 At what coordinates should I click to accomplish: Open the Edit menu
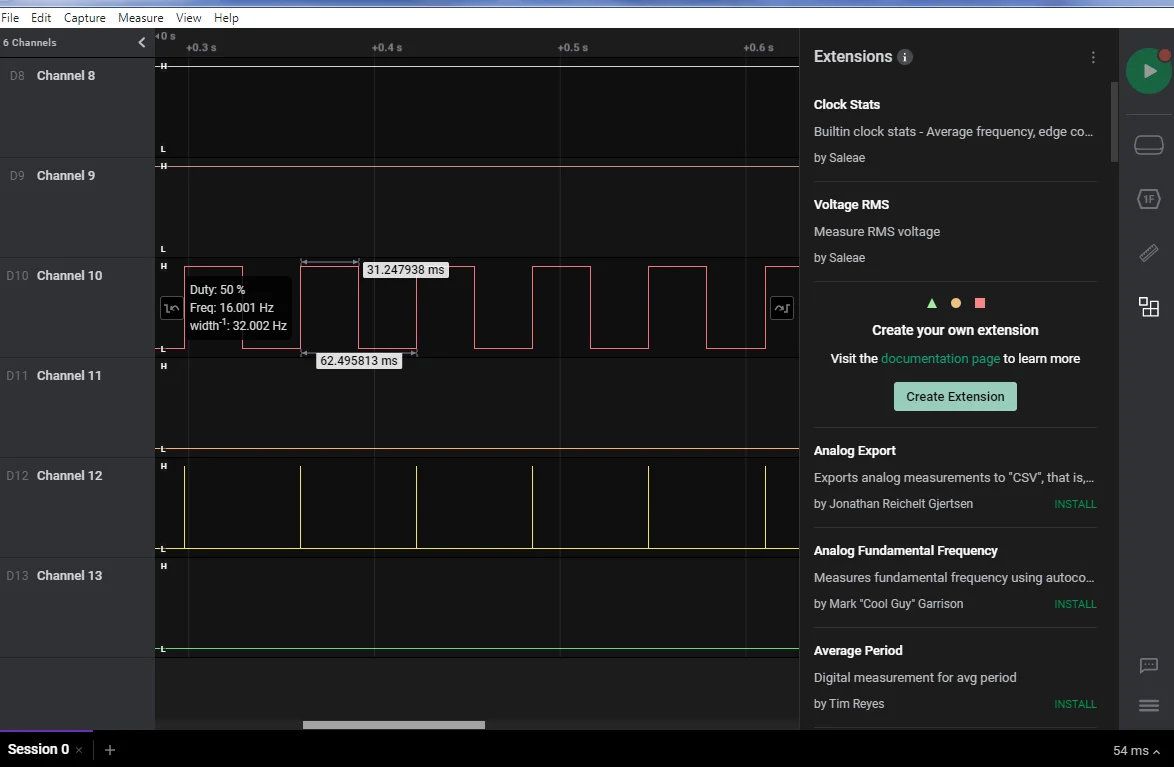point(41,17)
